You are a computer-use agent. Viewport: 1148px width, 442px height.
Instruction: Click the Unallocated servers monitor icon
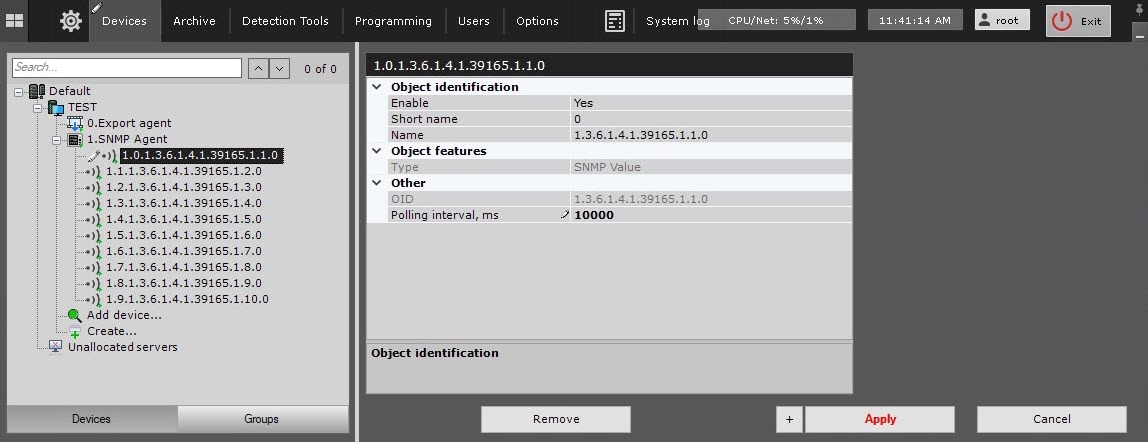pyautogui.click(x=56, y=347)
